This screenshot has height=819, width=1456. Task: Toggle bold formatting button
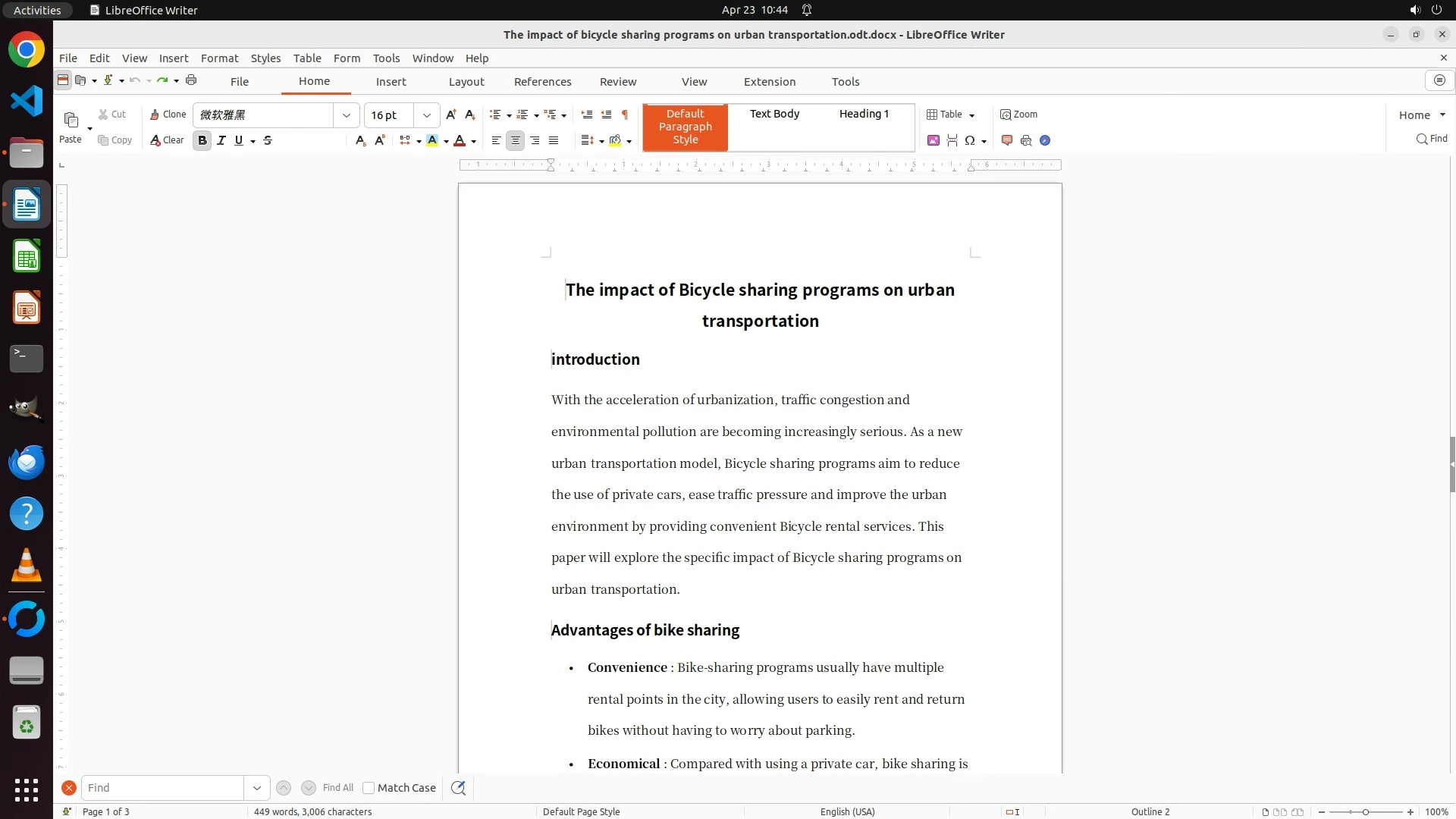[x=202, y=140]
